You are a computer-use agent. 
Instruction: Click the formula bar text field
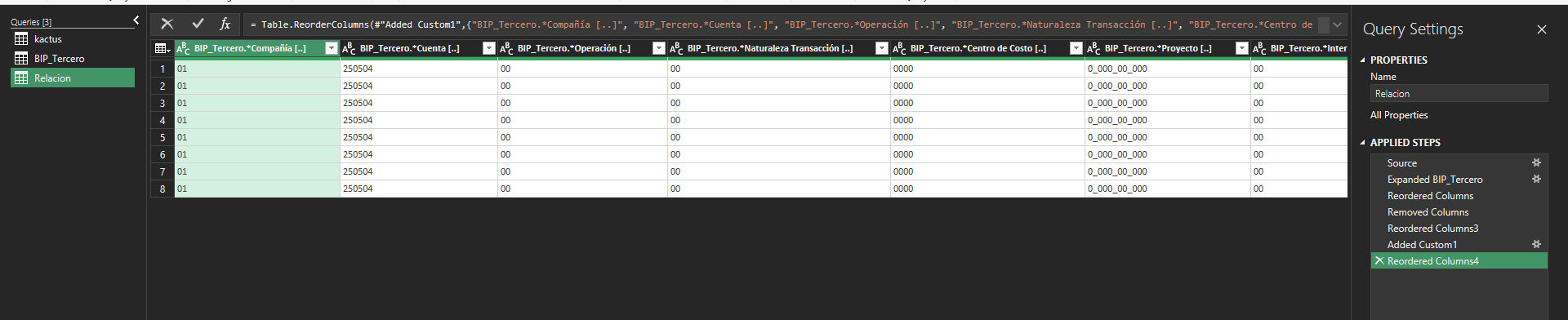point(781,25)
